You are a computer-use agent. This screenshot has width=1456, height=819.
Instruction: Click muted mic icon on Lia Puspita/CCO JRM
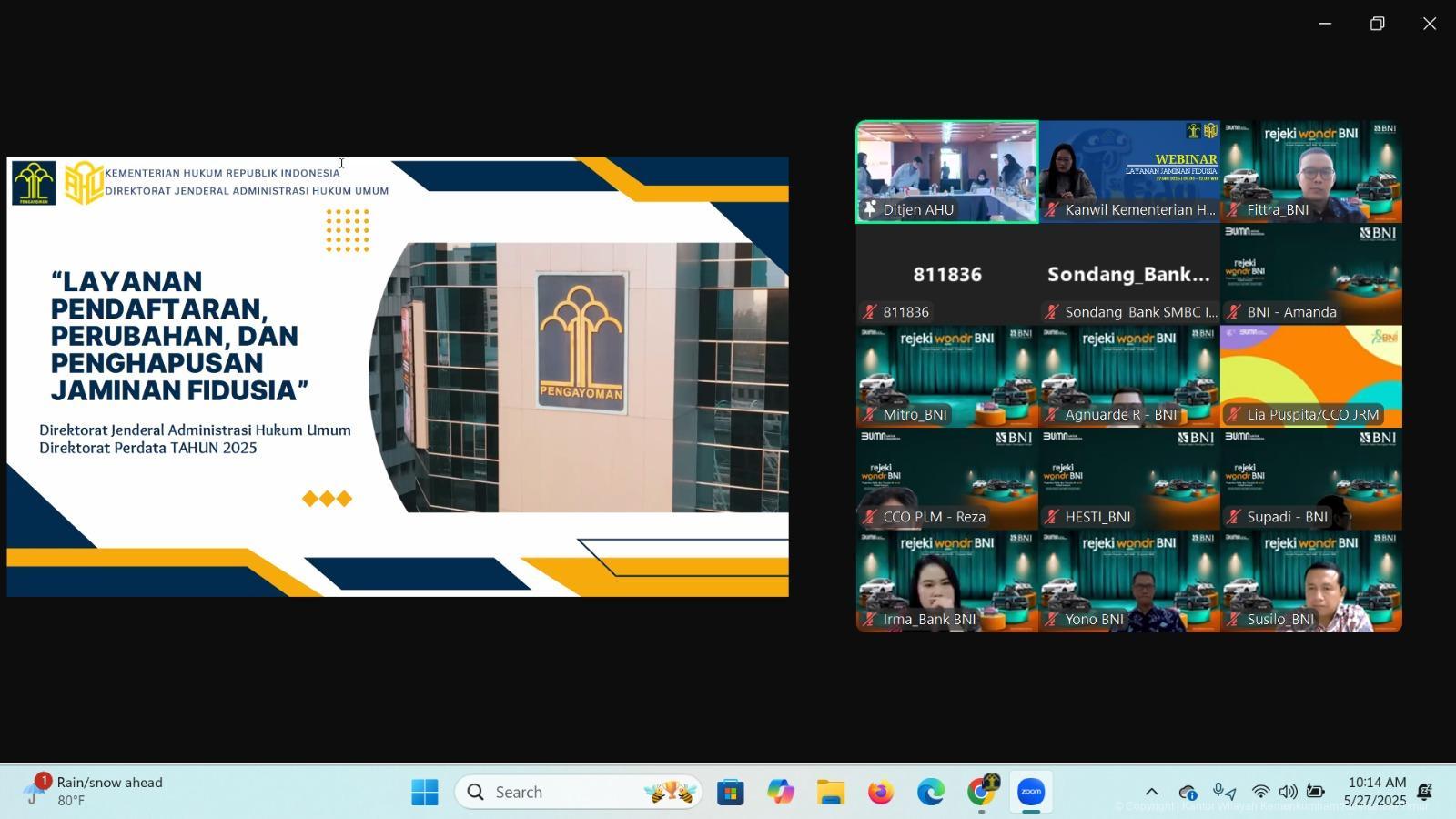point(1234,414)
